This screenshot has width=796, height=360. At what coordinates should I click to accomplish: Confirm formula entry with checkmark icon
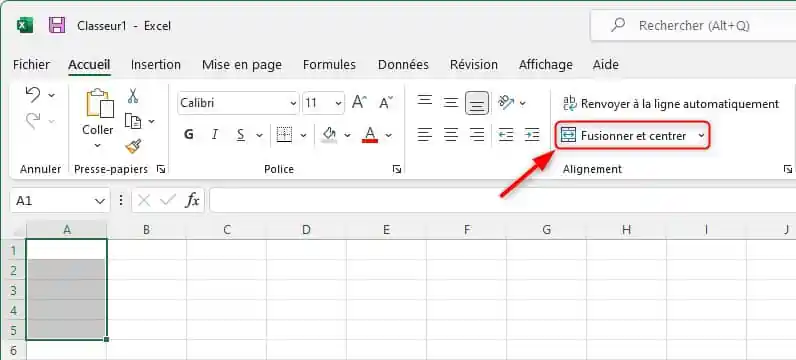point(168,201)
